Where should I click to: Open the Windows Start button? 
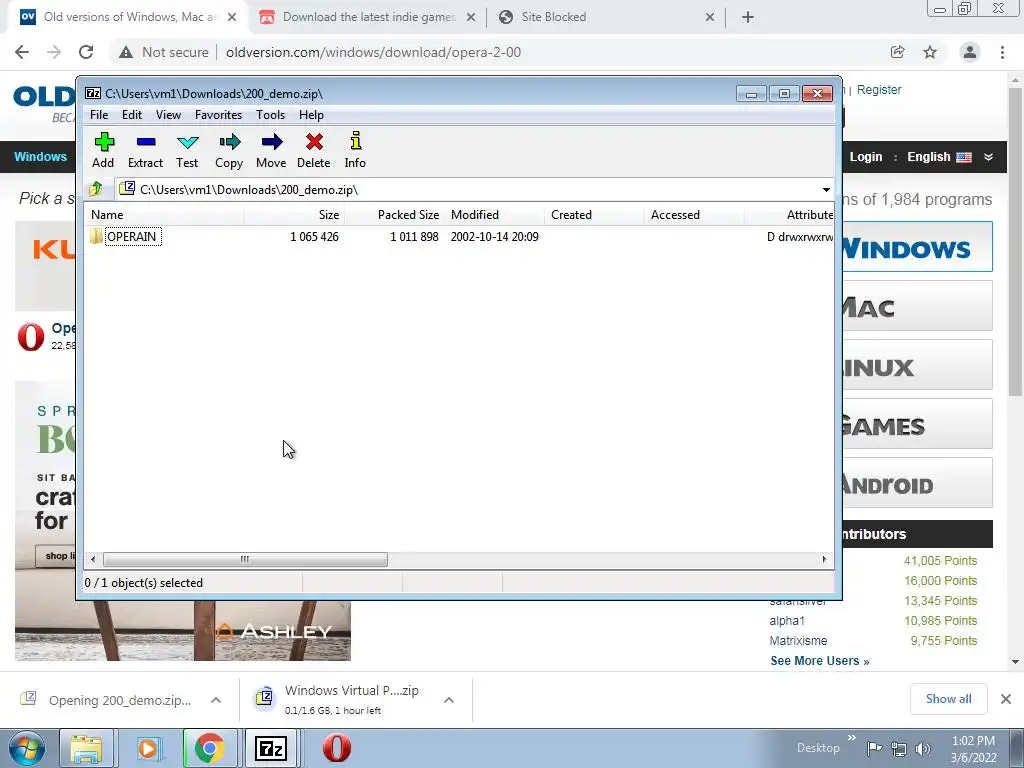coord(27,748)
